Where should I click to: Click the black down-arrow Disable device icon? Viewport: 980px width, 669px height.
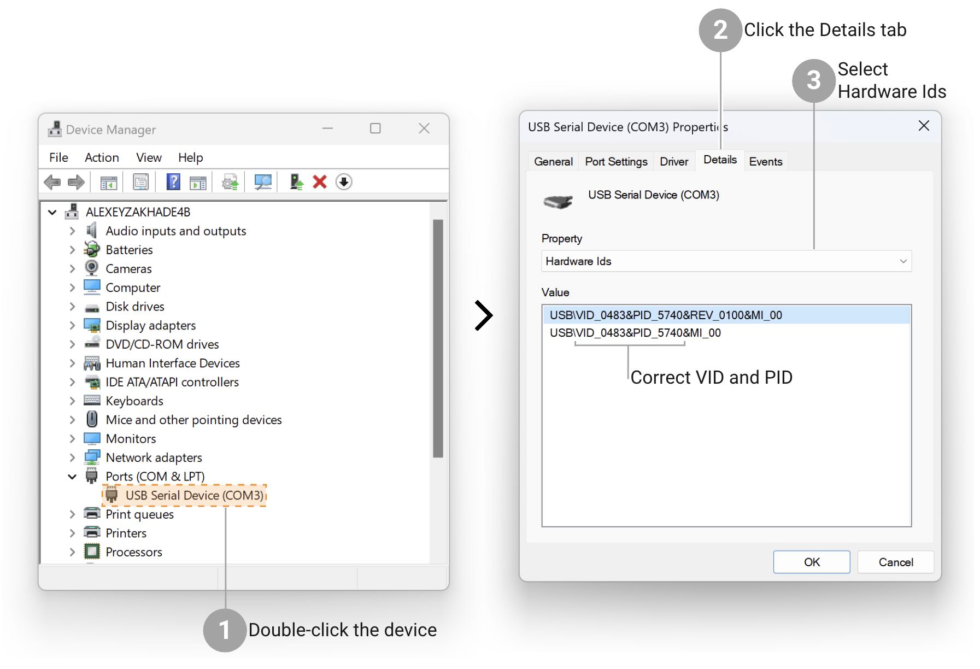(x=344, y=182)
